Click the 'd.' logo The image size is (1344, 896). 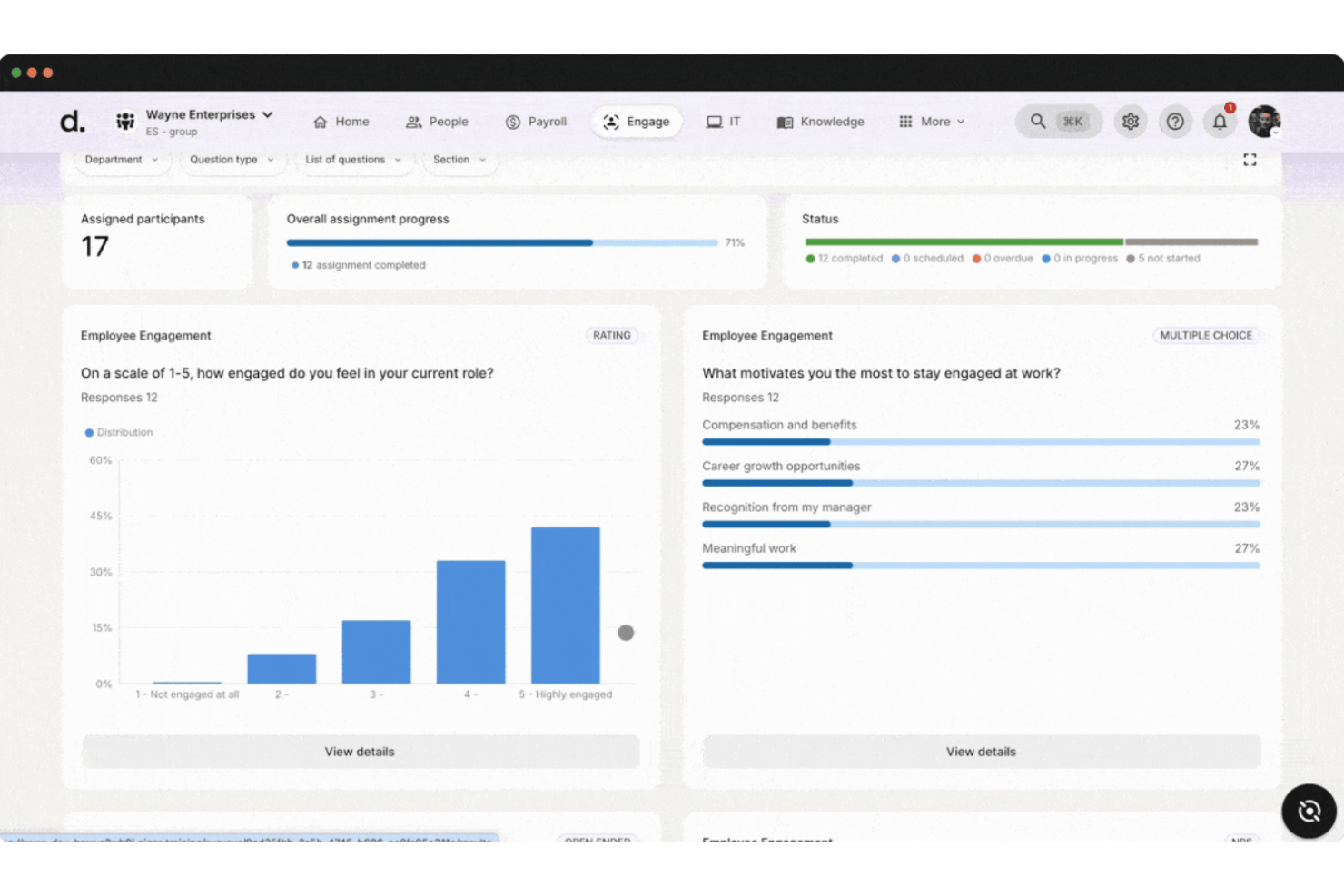[x=73, y=121]
